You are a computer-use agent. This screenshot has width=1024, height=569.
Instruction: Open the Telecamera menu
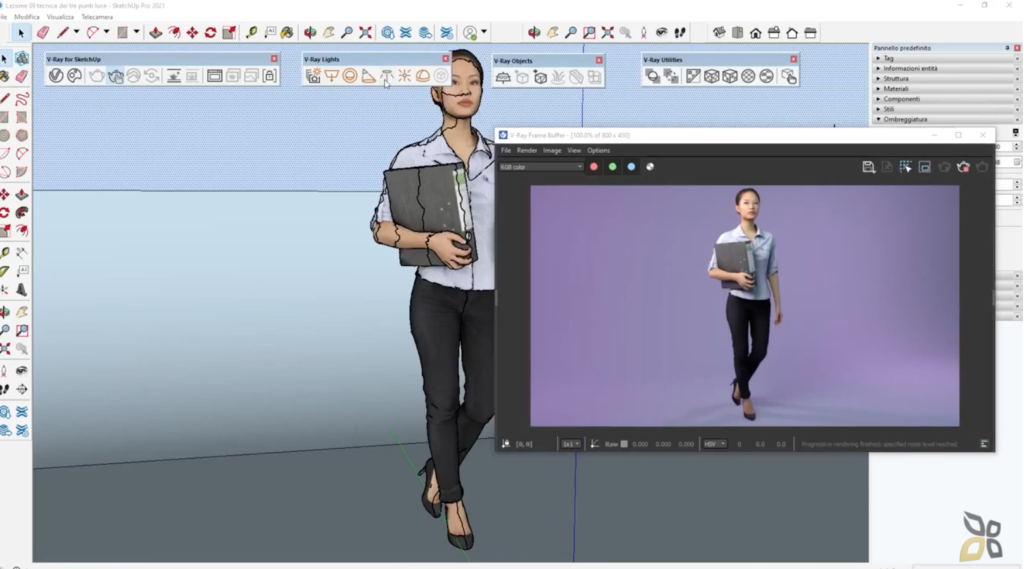97,17
